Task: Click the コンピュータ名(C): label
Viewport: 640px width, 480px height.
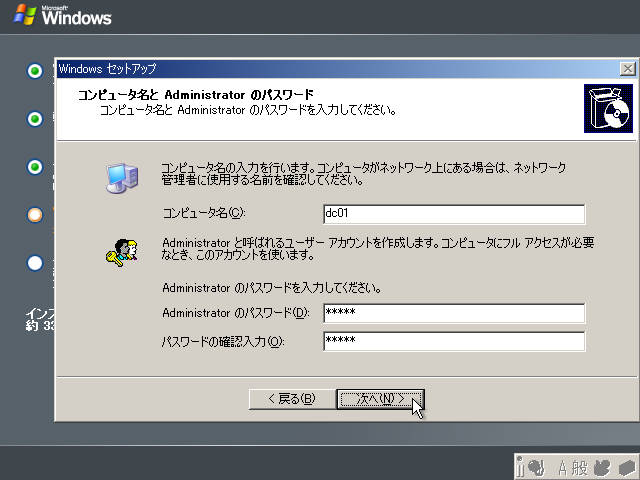Action: [204, 213]
